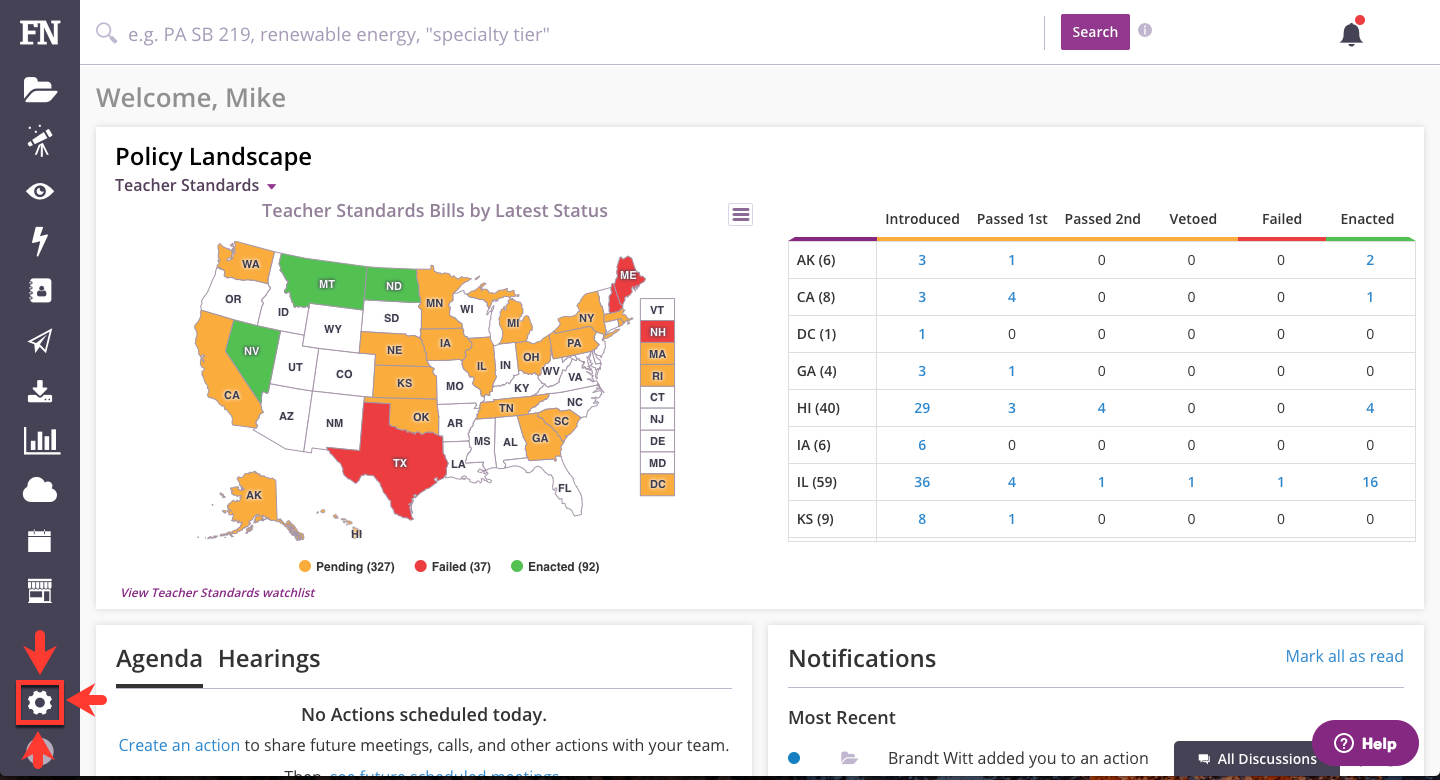Screen dimensions: 1440x780
Task: Open the folder icon in sidebar
Action: pos(40,90)
